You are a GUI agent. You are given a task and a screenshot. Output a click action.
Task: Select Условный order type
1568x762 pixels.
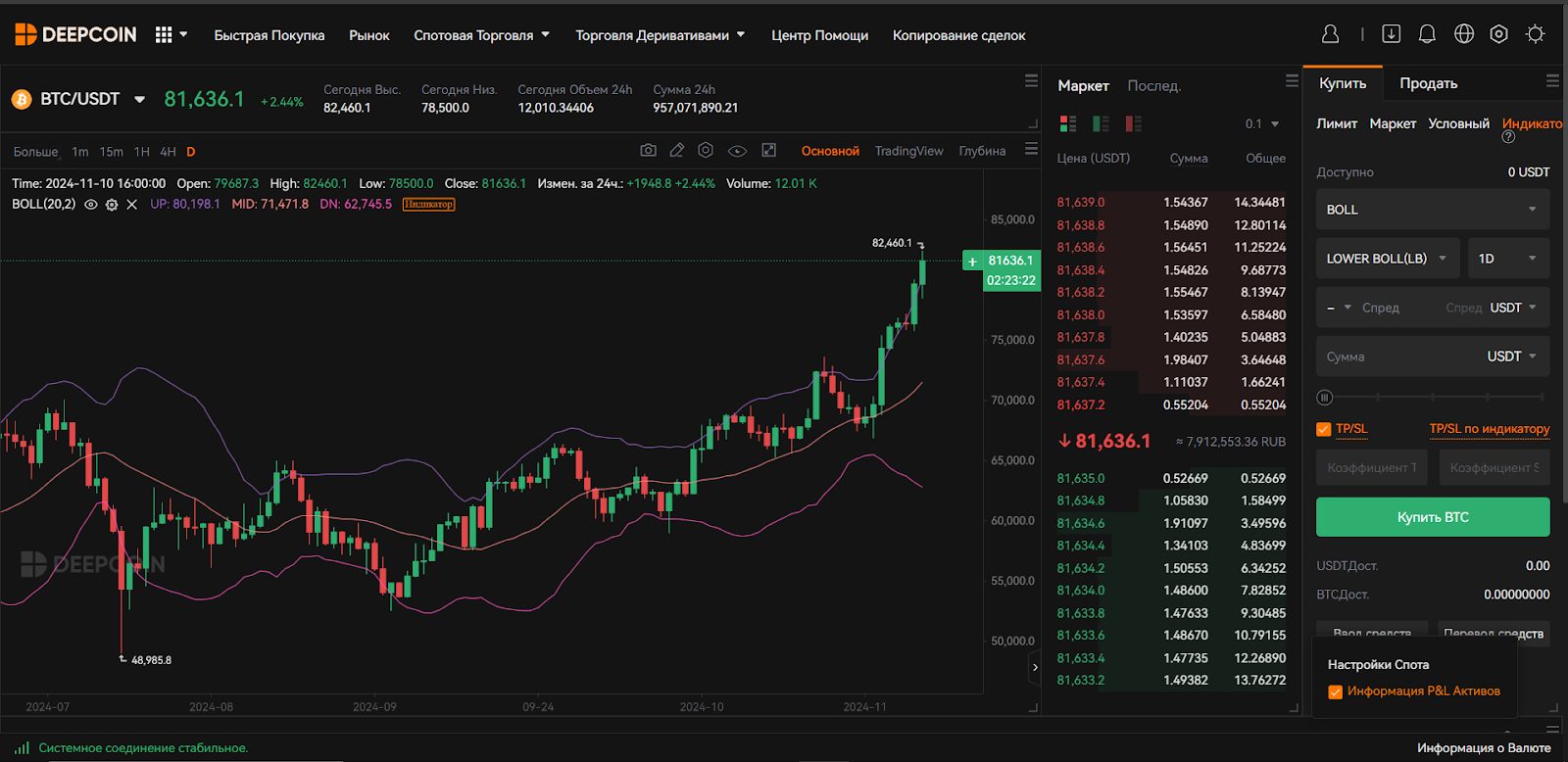pyautogui.click(x=1458, y=123)
